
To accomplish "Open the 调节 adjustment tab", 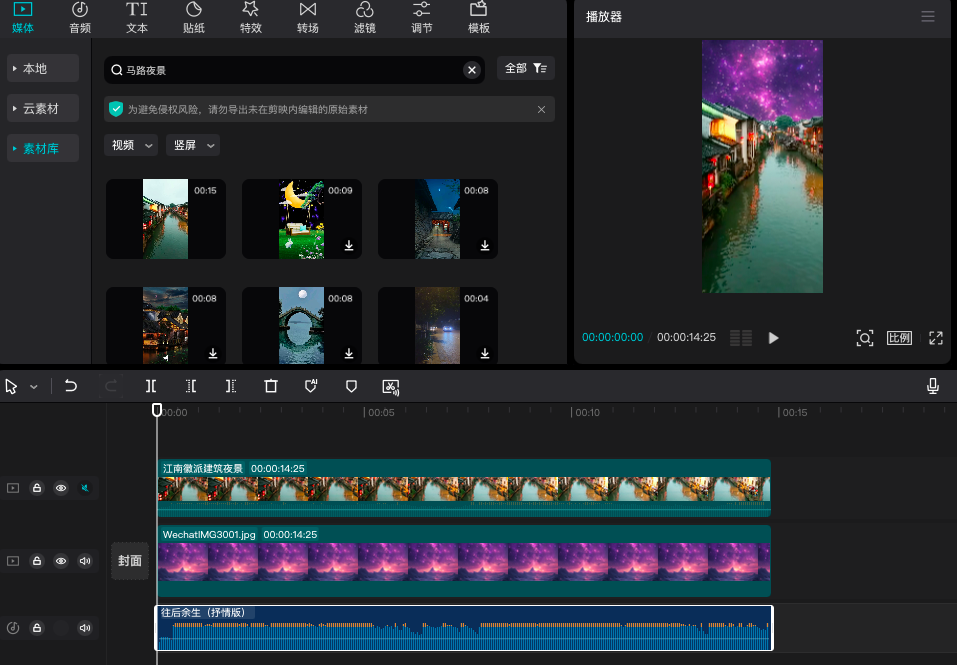I will tap(422, 18).
